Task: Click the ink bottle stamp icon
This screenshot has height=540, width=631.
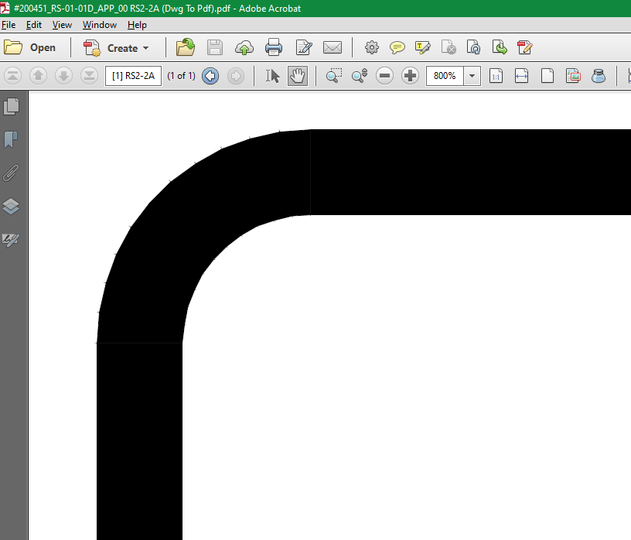Action: (598, 76)
